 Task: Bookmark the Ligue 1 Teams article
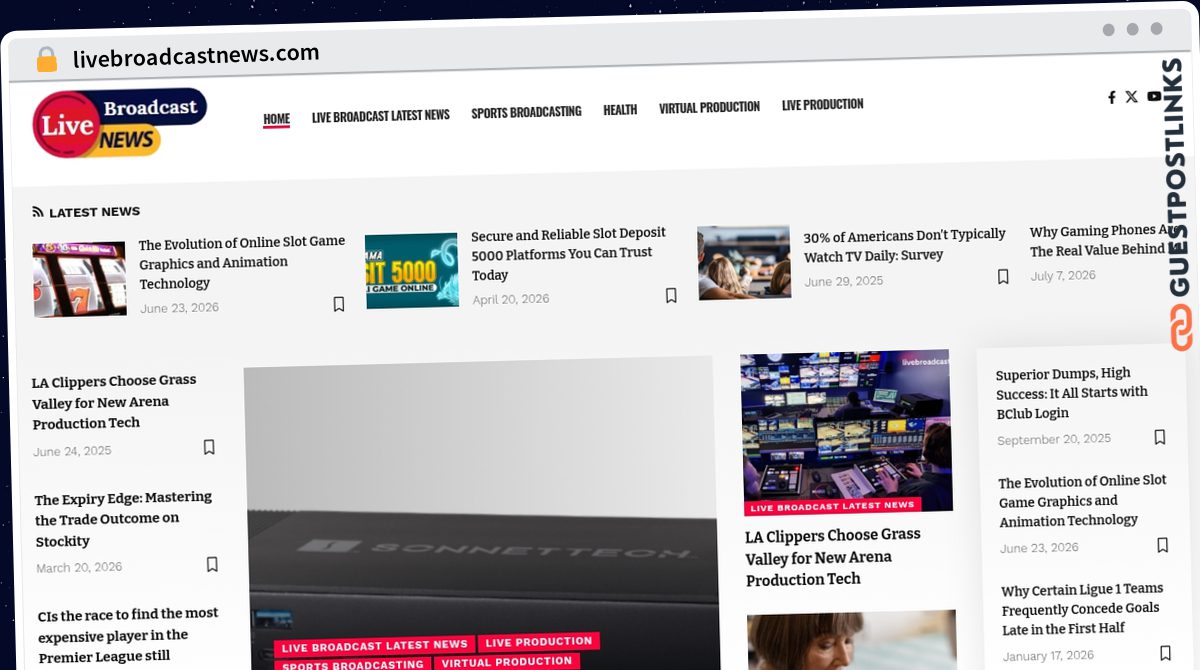(x=1165, y=653)
